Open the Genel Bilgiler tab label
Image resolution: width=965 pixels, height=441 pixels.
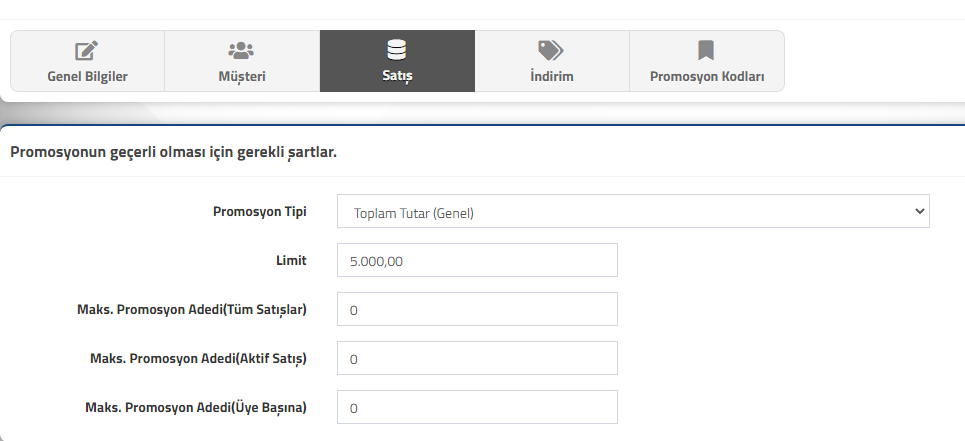(x=87, y=77)
